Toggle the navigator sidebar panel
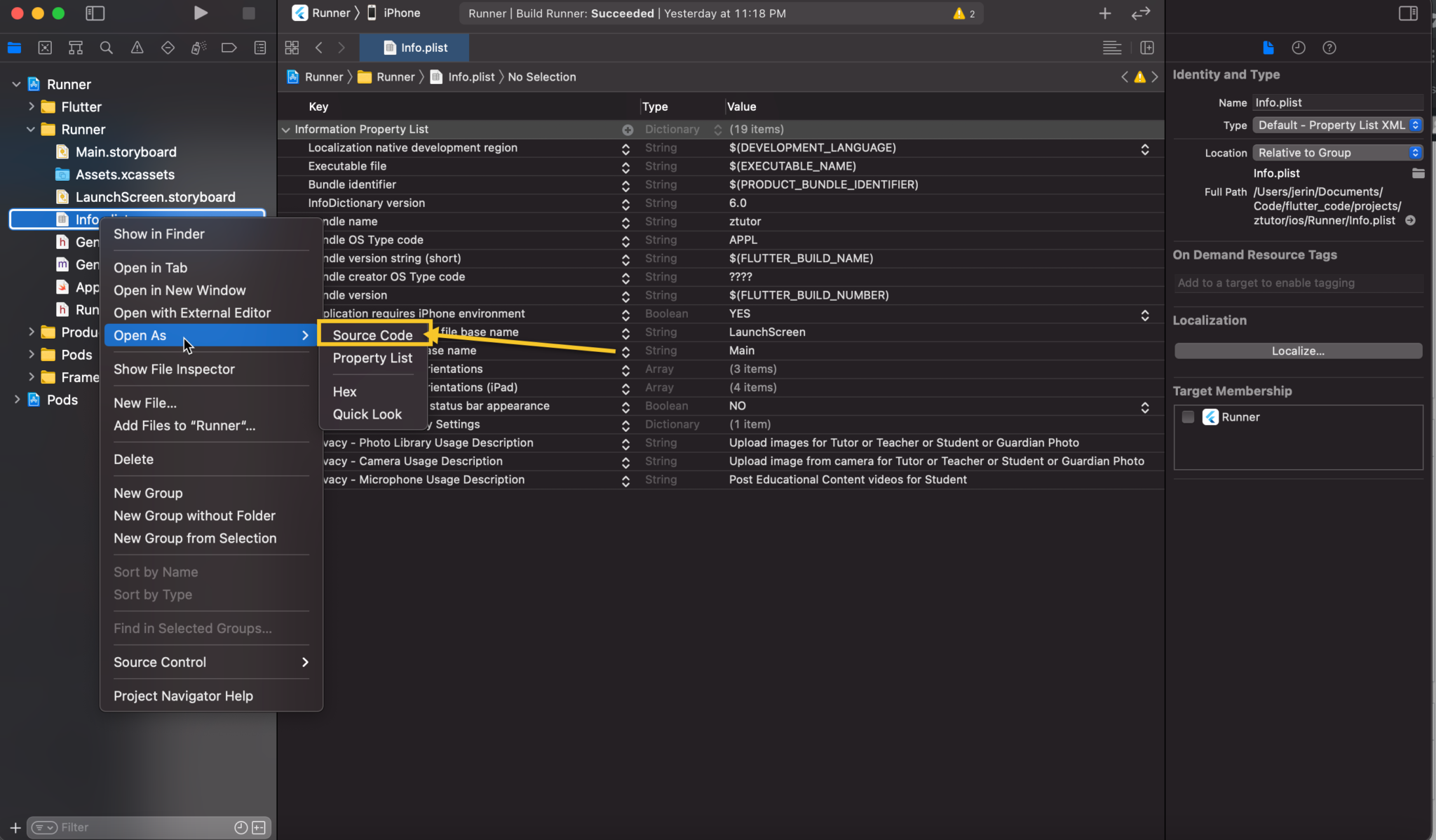Viewport: 1436px width, 840px height. [95, 13]
